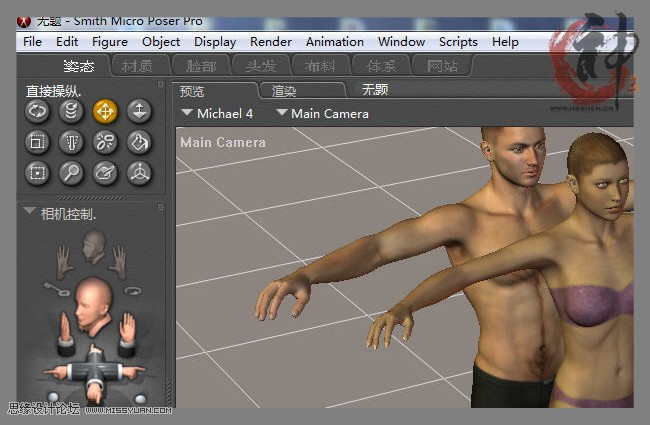The image size is (650, 425).
Task: Open the File menu
Action: pos(32,42)
